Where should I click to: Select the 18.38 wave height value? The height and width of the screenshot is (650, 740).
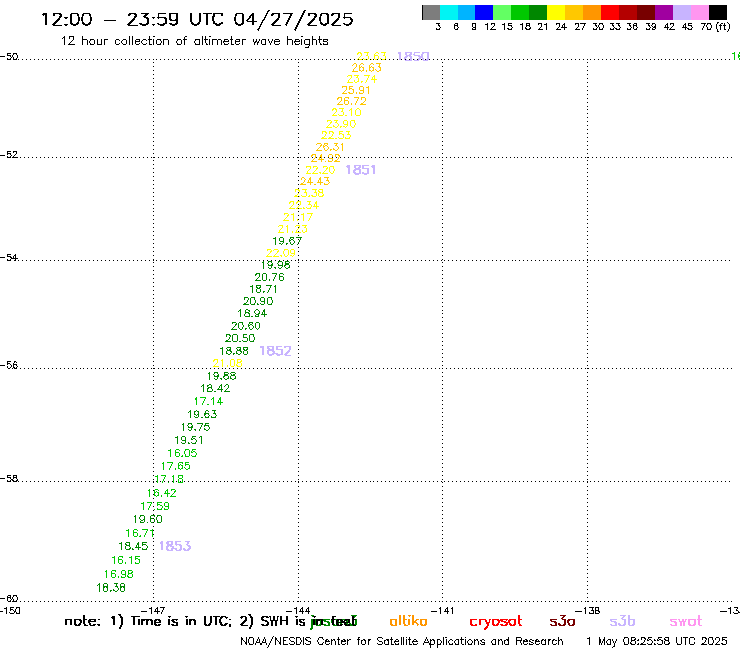111,588
